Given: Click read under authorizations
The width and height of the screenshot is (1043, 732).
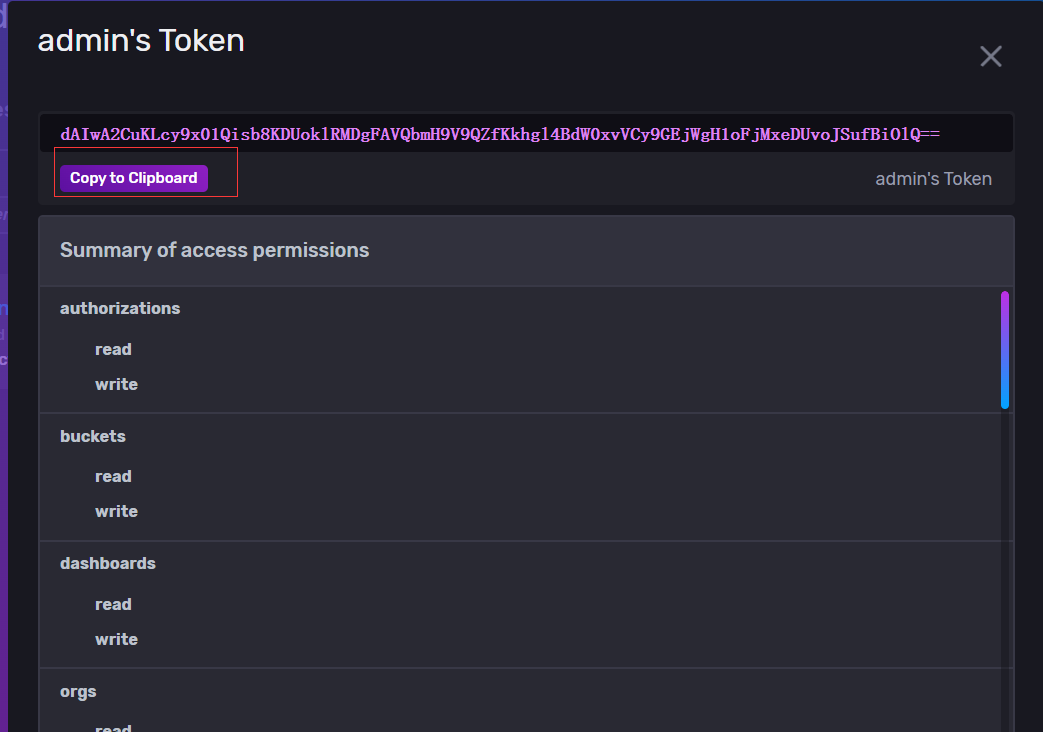Looking at the screenshot, I should point(113,349).
